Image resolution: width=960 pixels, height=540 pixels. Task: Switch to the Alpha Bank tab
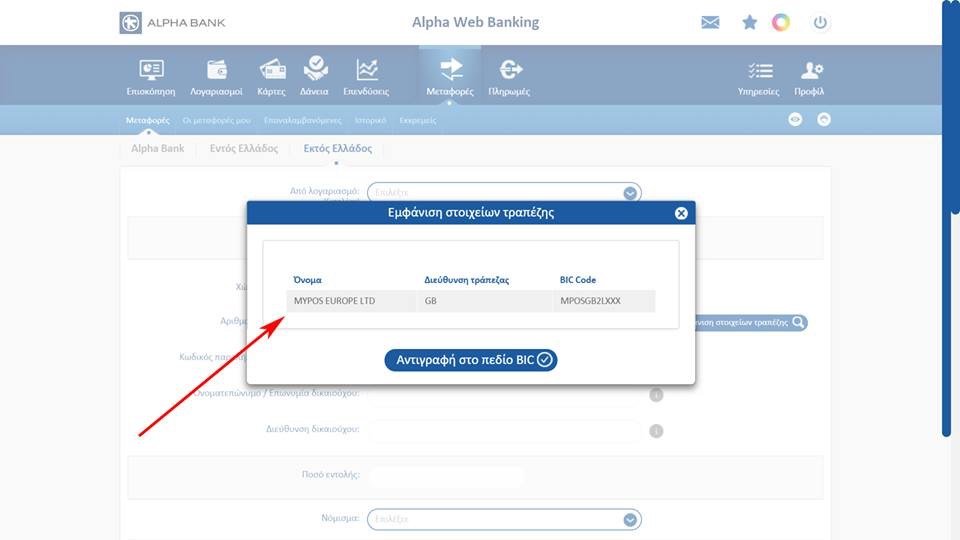[x=157, y=148]
